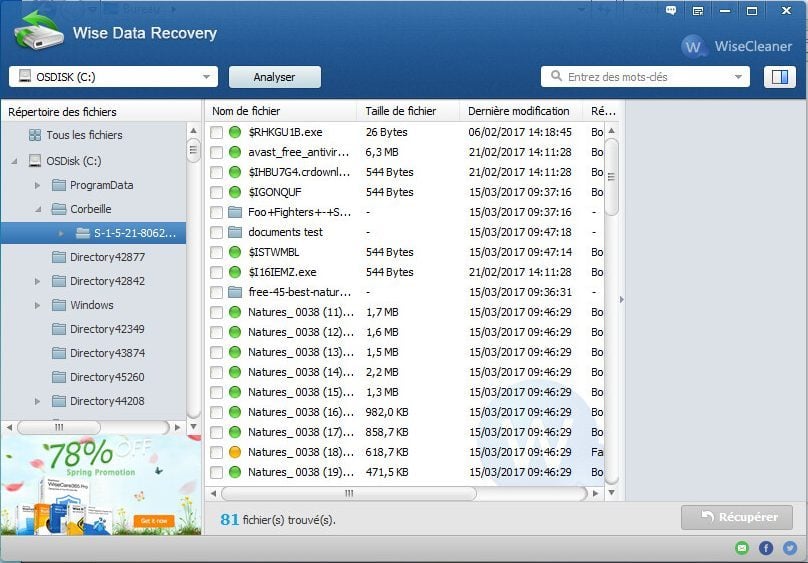Click the WiseCleaner logo

736,46
